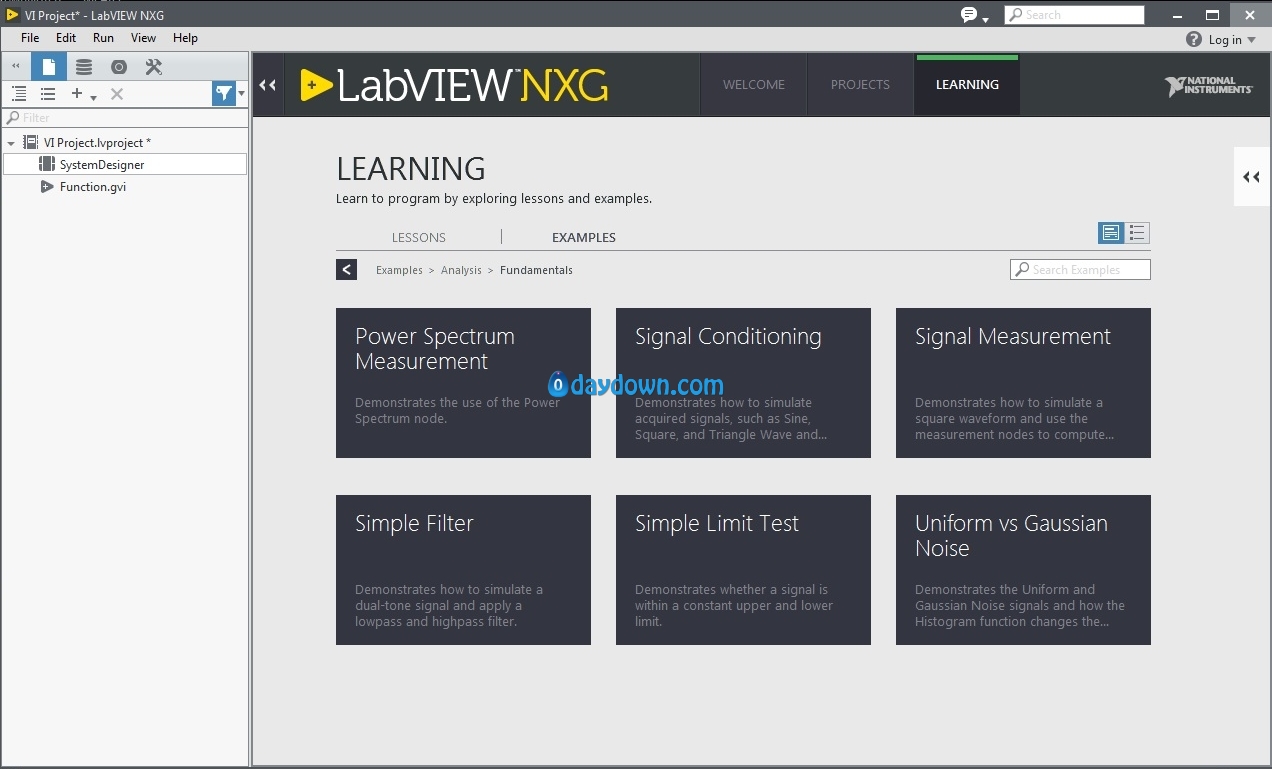Switch to the WELCOME tab
This screenshot has width=1272, height=769.
click(x=754, y=85)
